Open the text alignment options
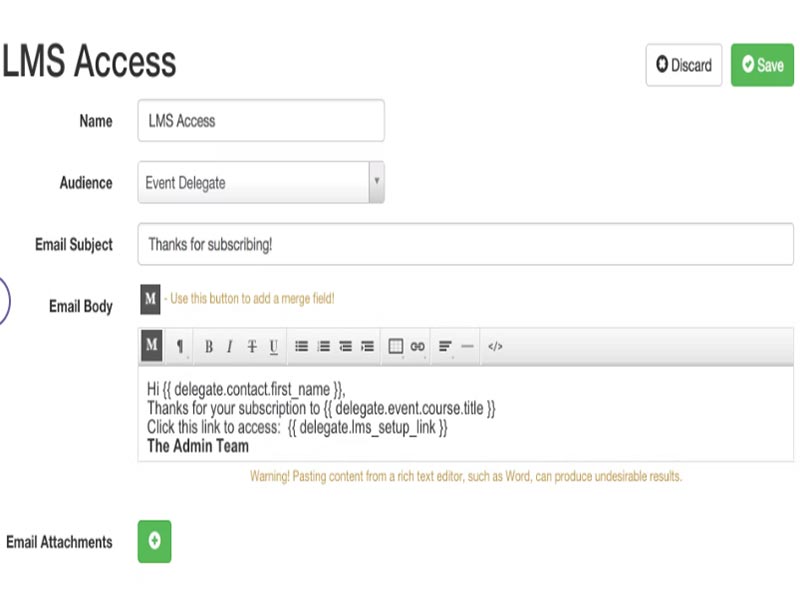This screenshot has width=800, height=600. (x=446, y=346)
